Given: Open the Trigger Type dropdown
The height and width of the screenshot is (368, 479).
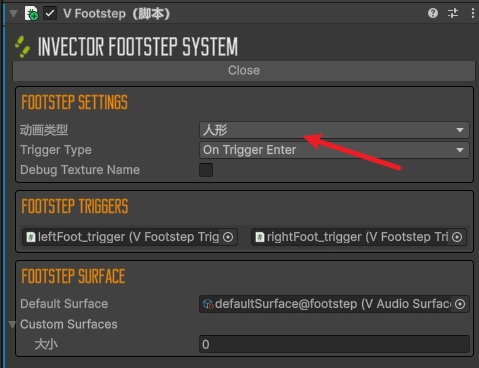Looking at the screenshot, I should (x=334, y=150).
